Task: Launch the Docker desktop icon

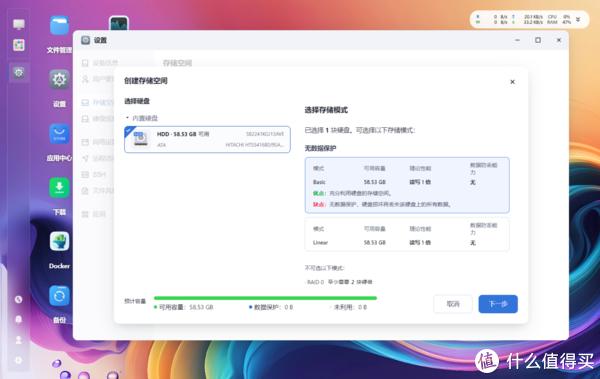Action: click(x=59, y=242)
